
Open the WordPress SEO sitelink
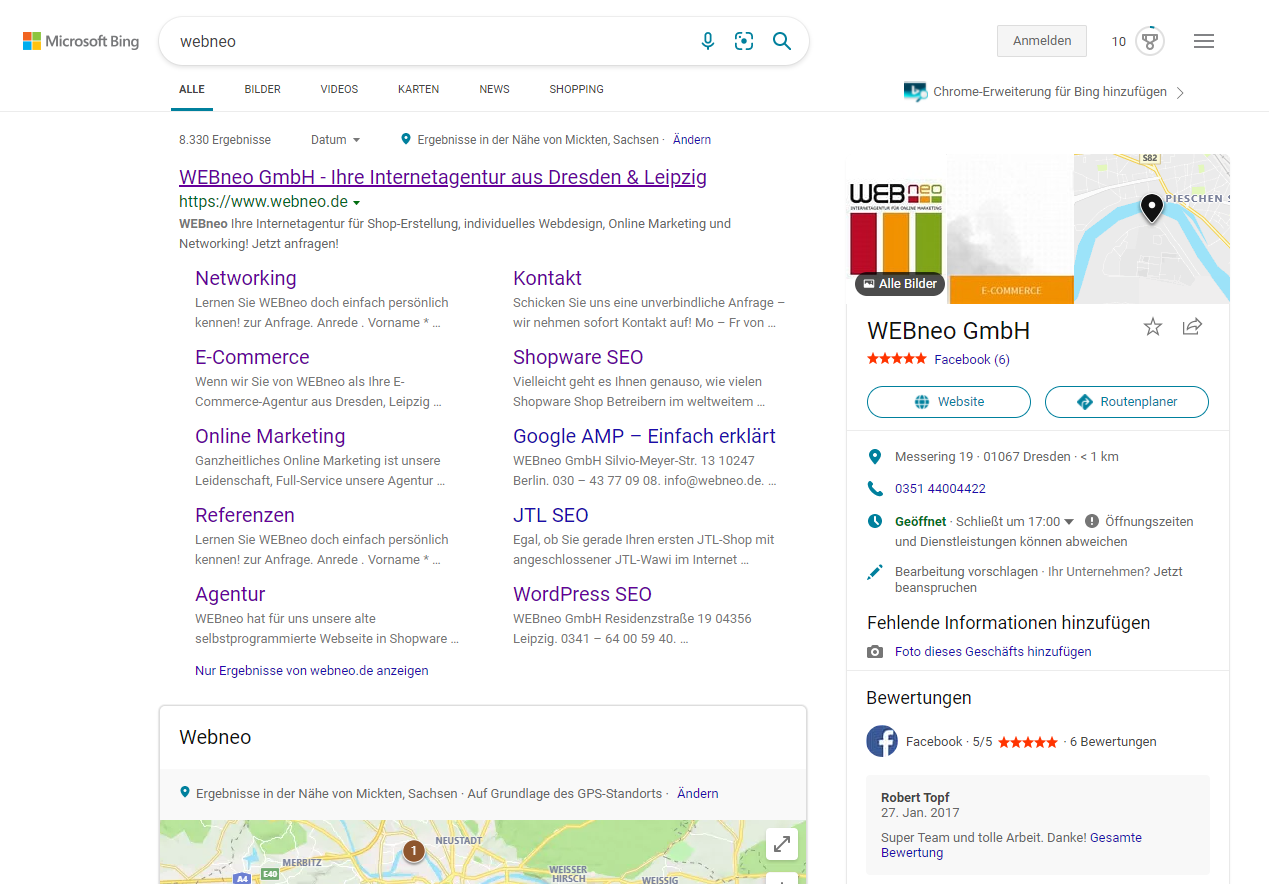[582, 594]
